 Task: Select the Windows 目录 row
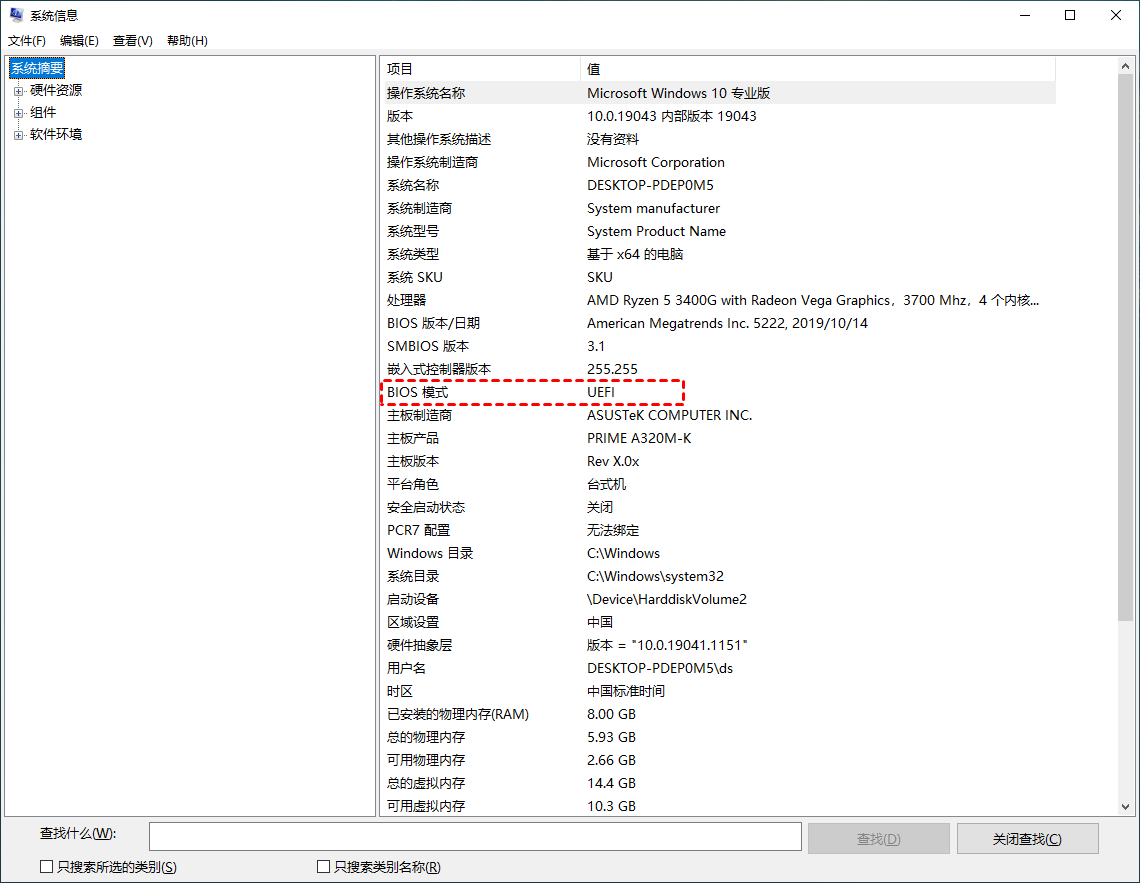click(718, 553)
